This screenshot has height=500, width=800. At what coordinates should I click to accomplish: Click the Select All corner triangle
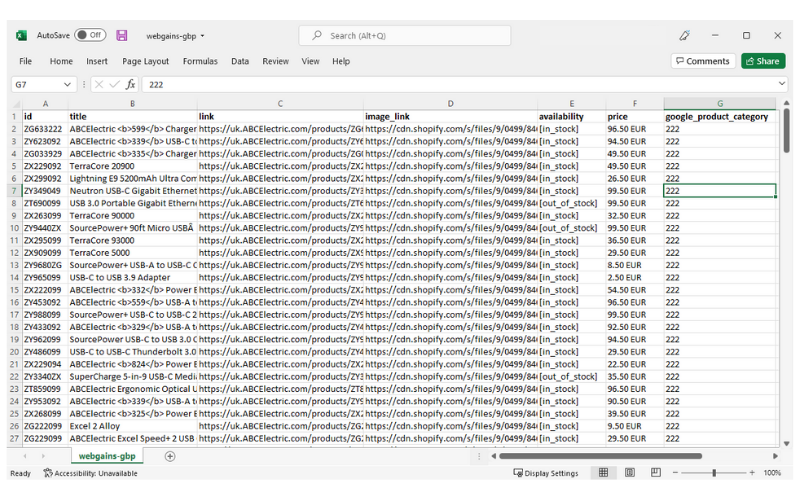[x=15, y=104]
